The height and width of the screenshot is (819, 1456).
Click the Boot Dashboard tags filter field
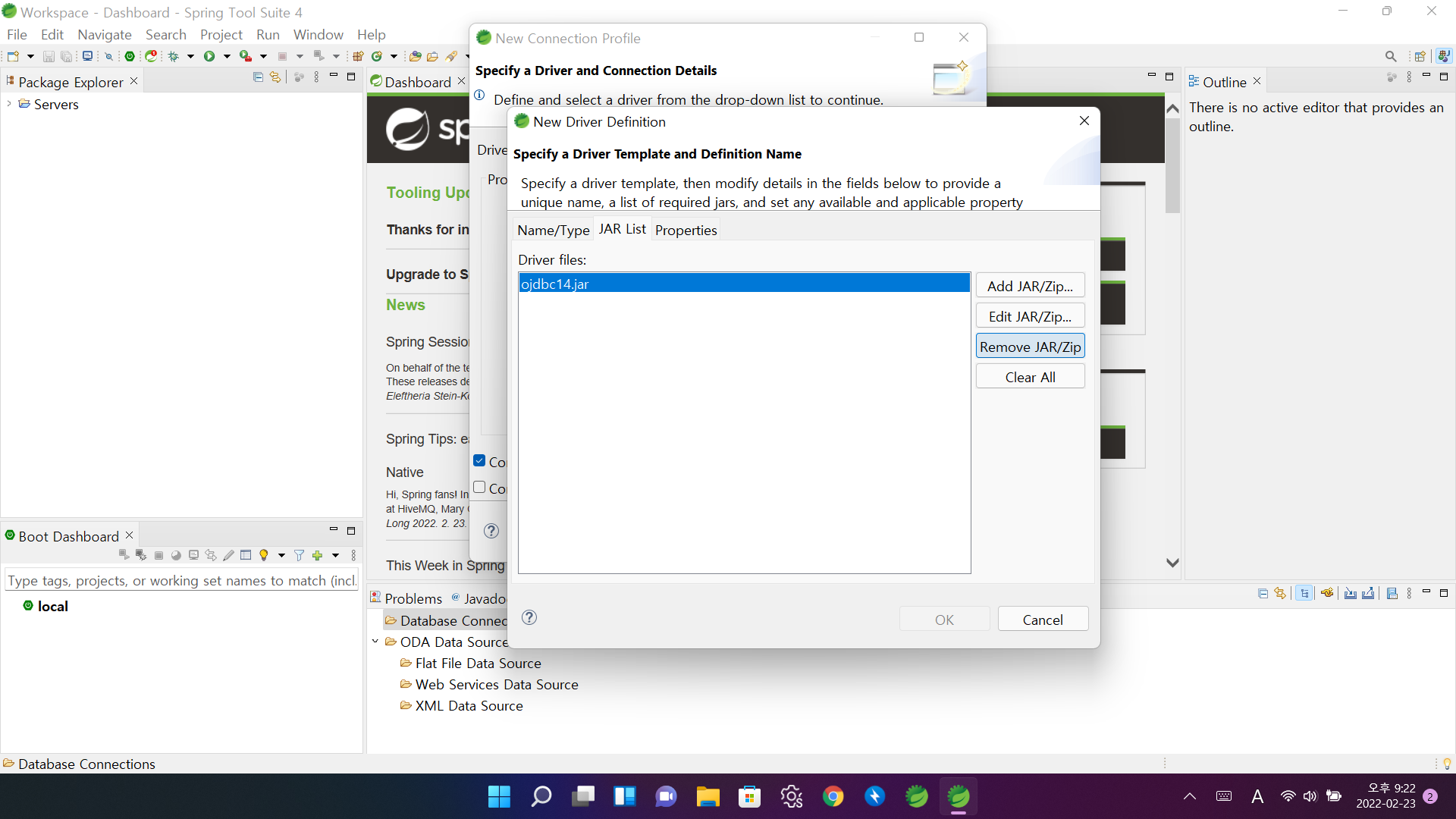pos(180,580)
